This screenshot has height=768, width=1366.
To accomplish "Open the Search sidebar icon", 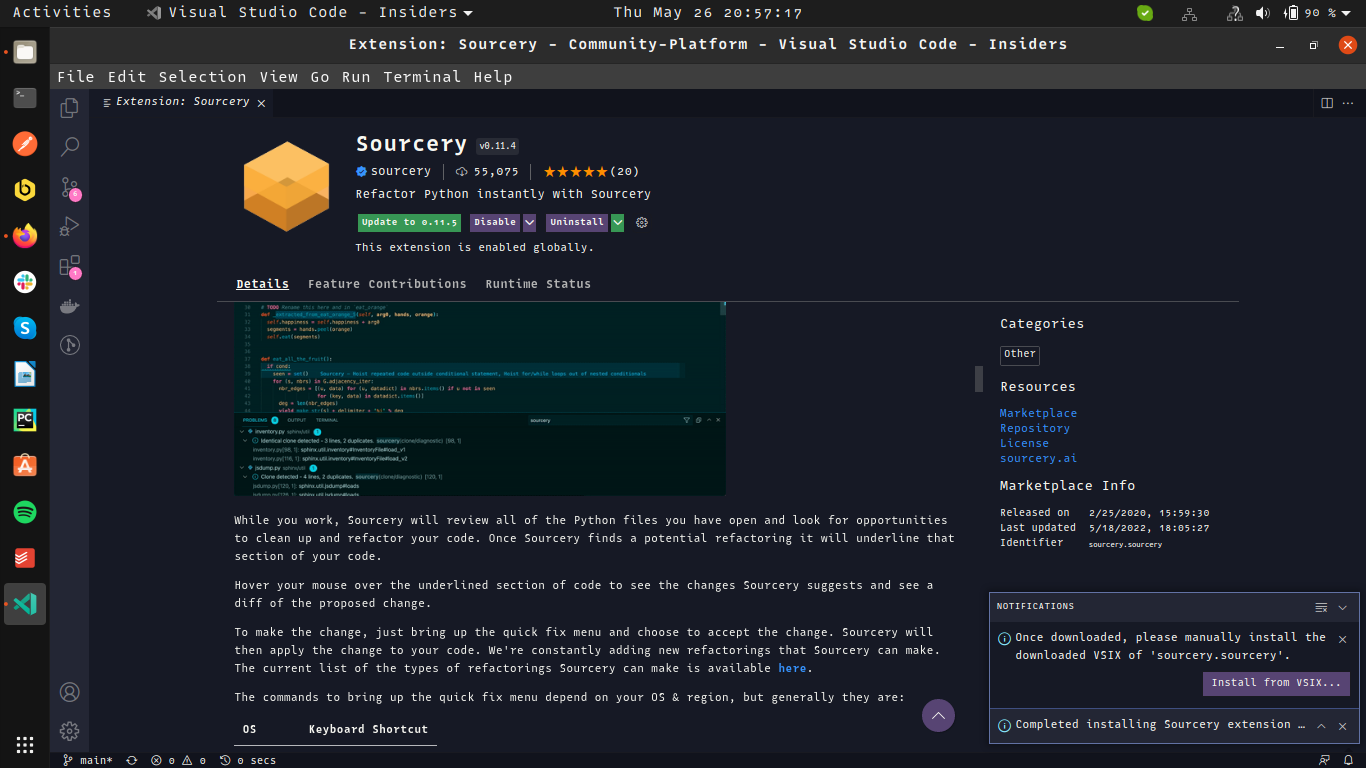I will [x=69, y=146].
